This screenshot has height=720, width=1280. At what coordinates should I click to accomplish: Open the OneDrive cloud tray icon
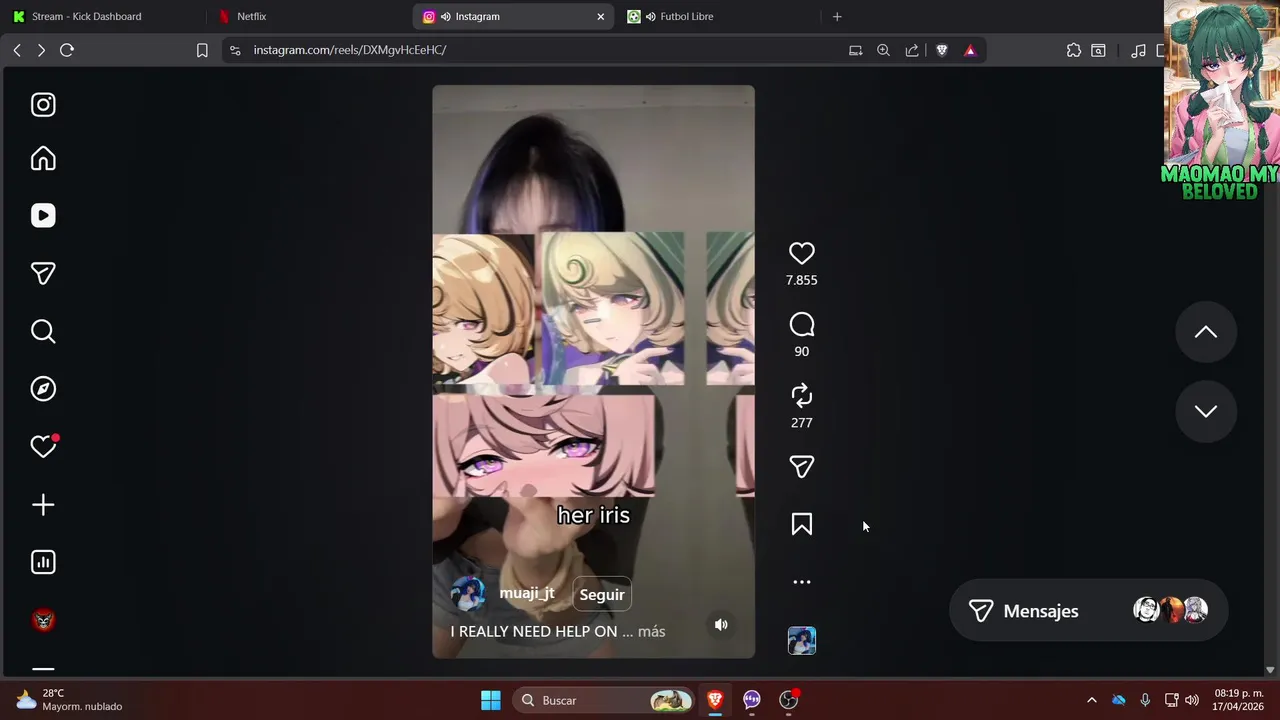tap(1118, 700)
